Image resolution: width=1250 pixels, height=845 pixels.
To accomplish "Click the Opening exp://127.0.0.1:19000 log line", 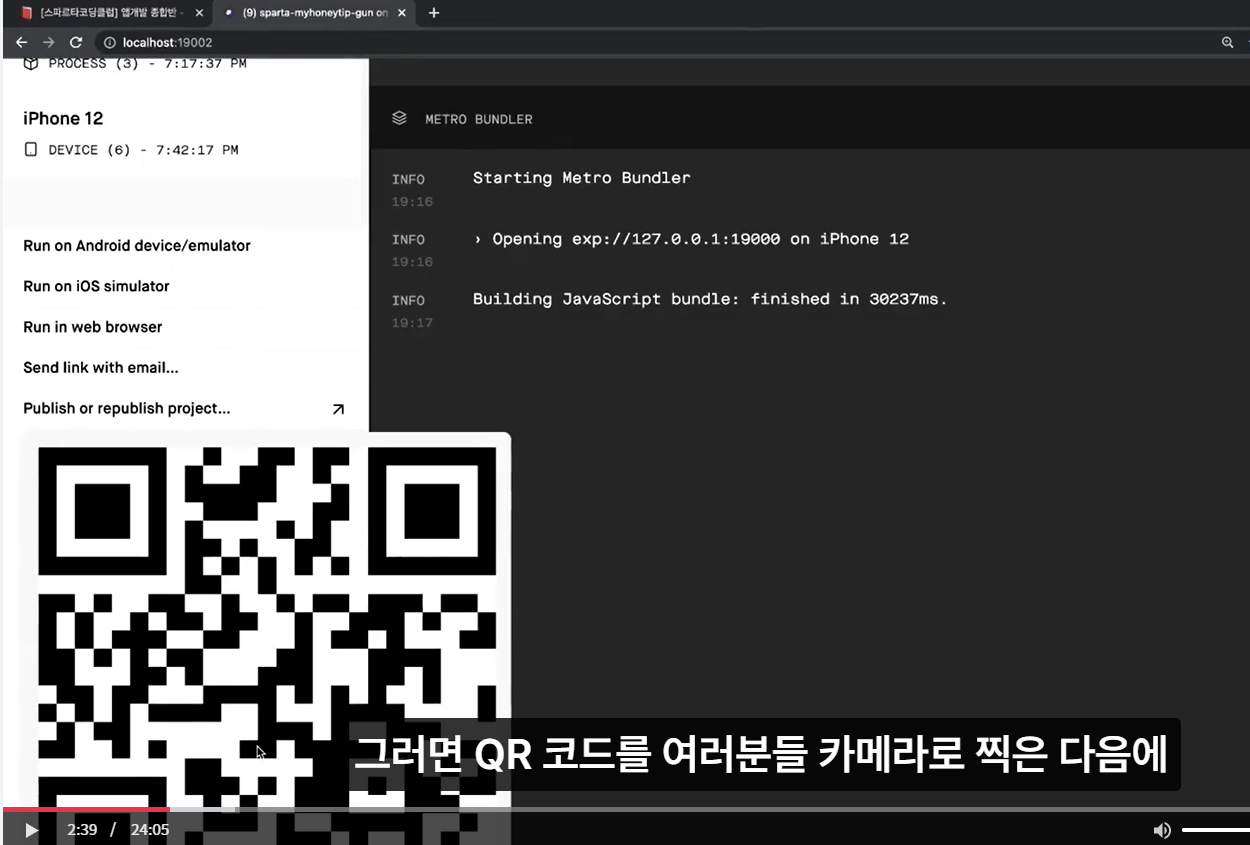I will click(x=691, y=239).
